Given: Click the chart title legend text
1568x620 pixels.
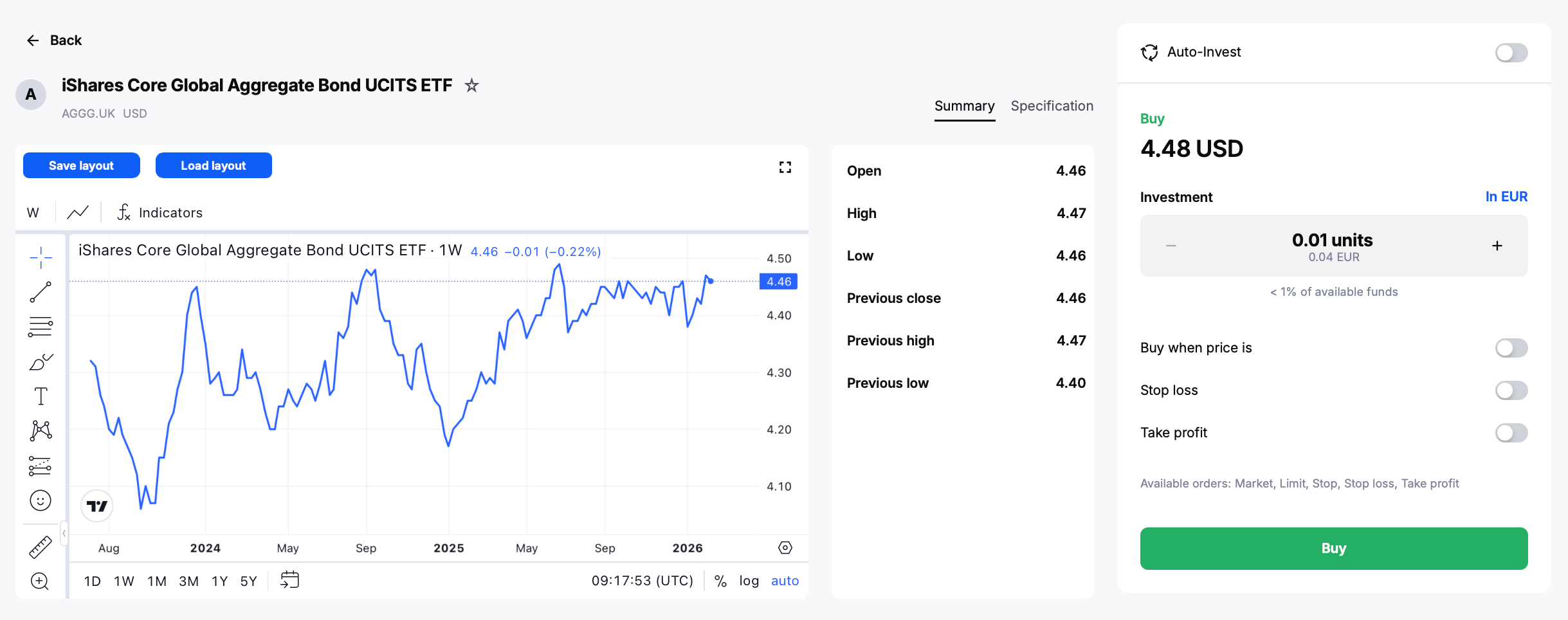Looking at the screenshot, I should coord(270,250).
